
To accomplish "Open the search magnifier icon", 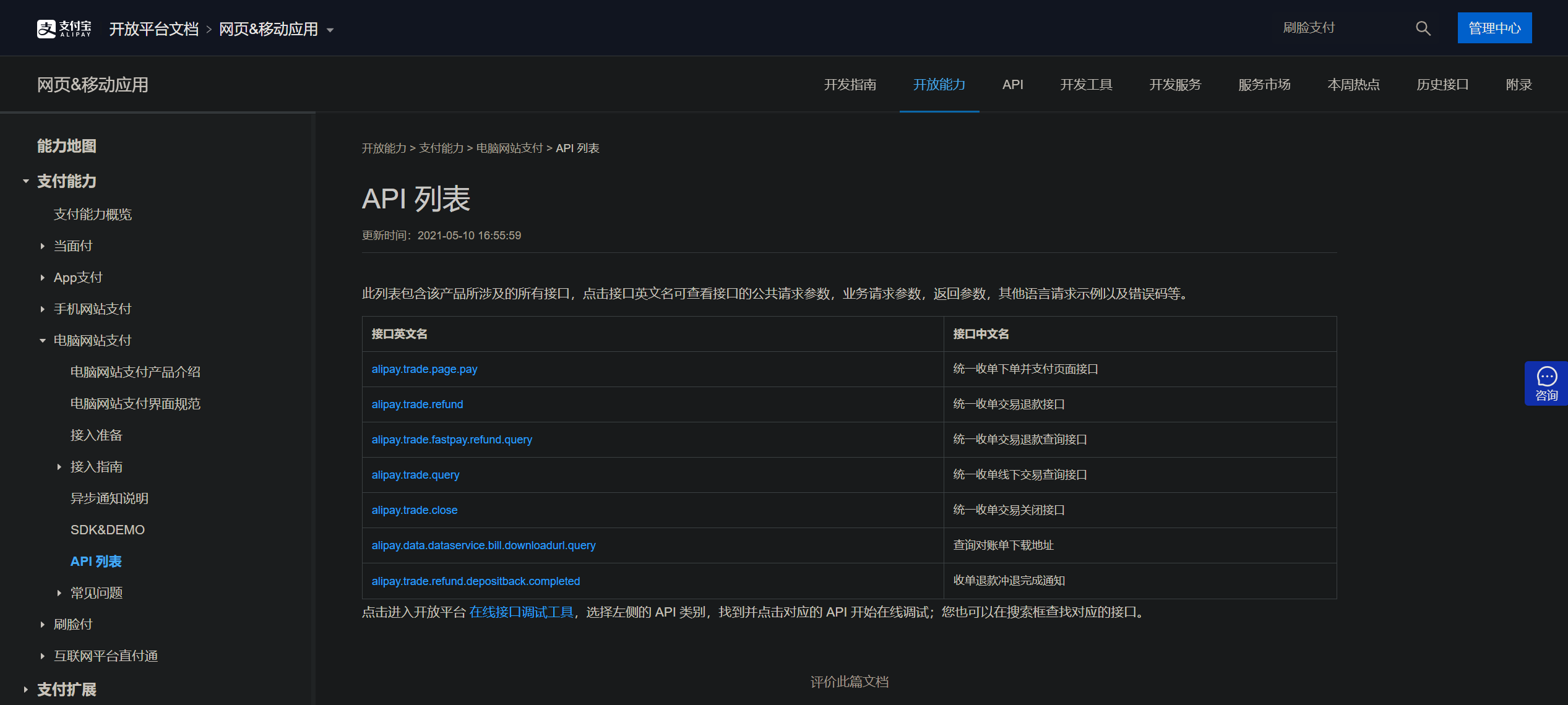I will coord(1422,28).
